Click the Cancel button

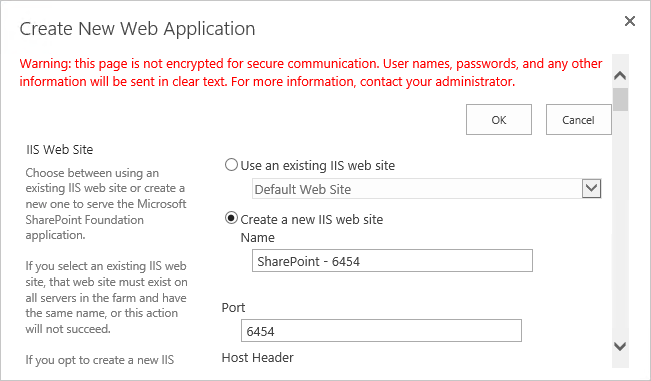pyautogui.click(x=578, y=120)
